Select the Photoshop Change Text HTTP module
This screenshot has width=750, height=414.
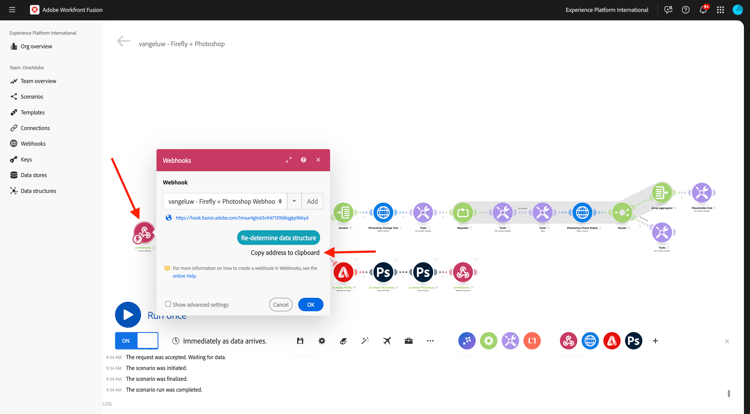[383, 212]
